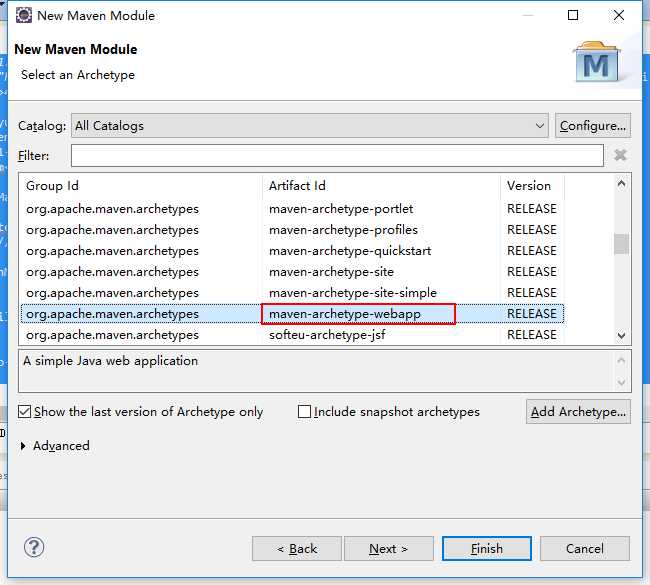Click the help question mark icon
The width and height of the screenshot is (650, 585).
pyautogui.click(x=34, y=547)
